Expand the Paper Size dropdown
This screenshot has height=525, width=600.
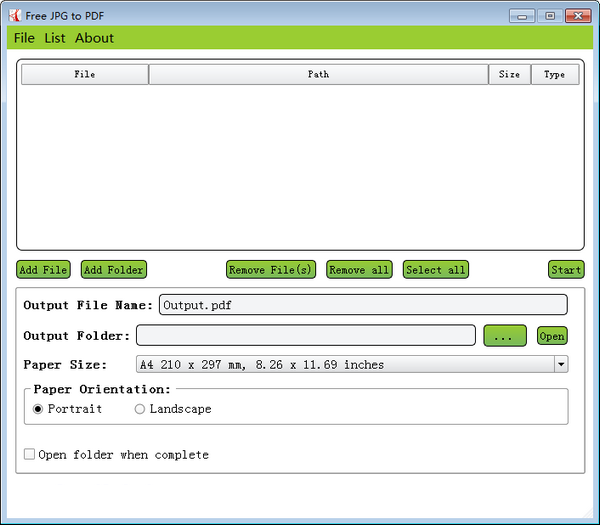(561, 364)
